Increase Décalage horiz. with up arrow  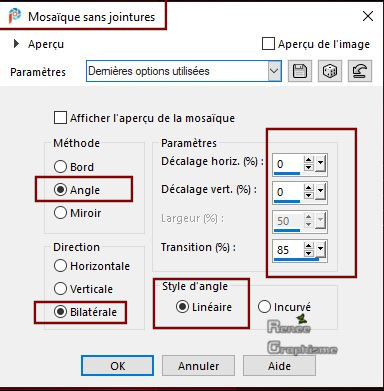(309, 160)
